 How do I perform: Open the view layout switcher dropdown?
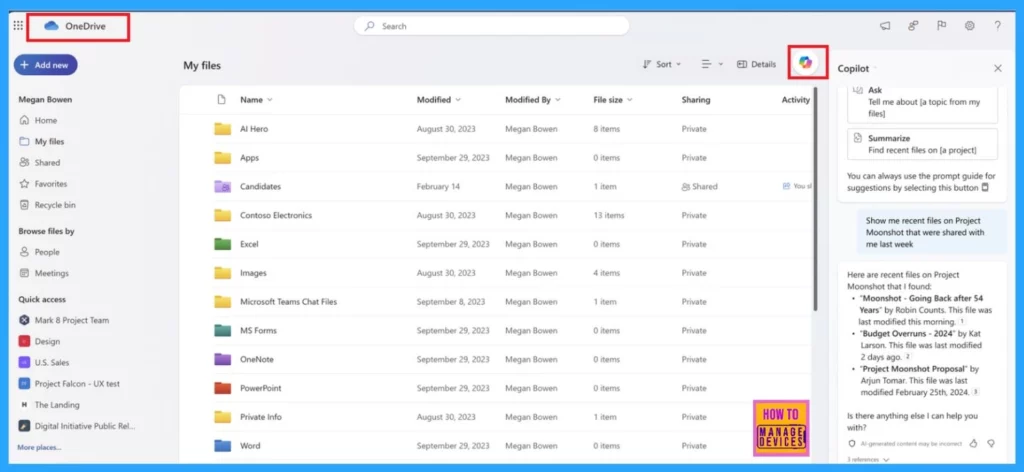712,64
